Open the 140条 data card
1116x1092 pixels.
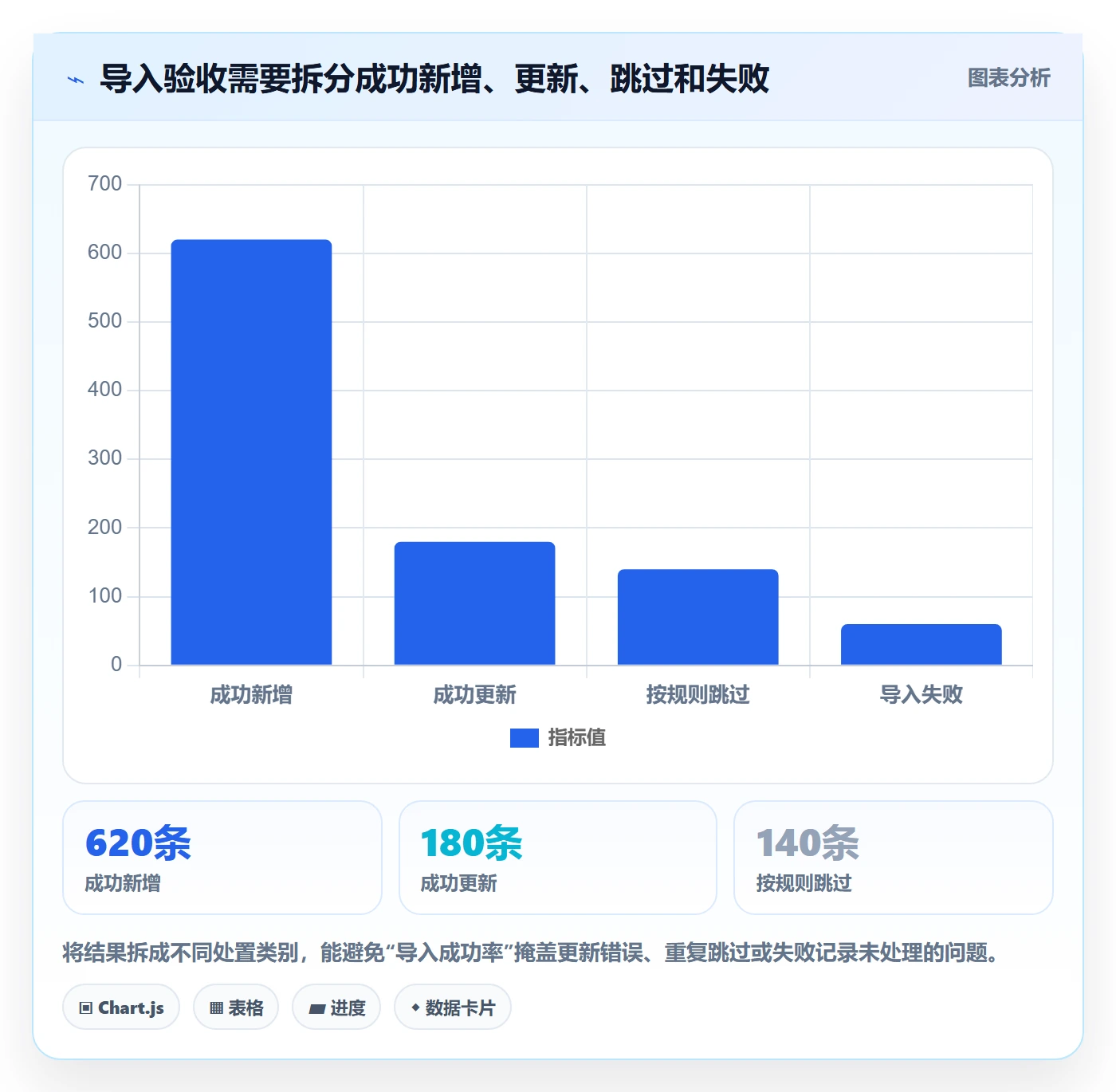tap(894, 858)
